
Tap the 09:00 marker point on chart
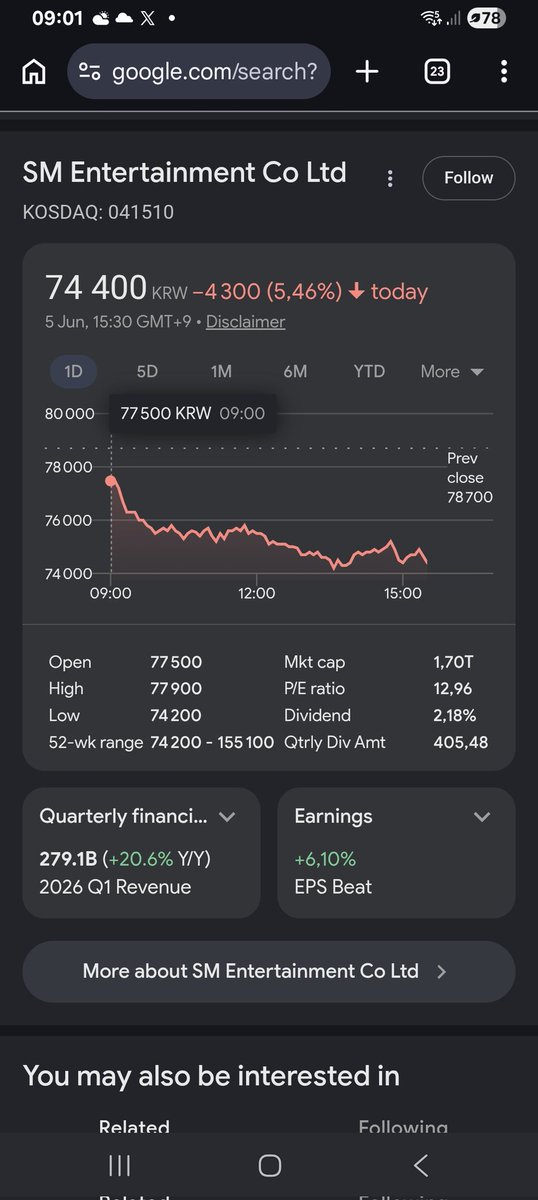111,481
